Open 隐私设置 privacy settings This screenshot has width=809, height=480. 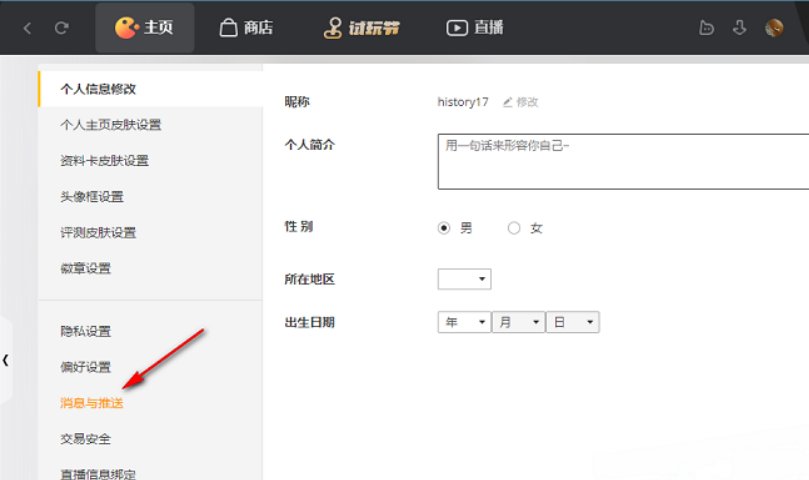[86, 331]
